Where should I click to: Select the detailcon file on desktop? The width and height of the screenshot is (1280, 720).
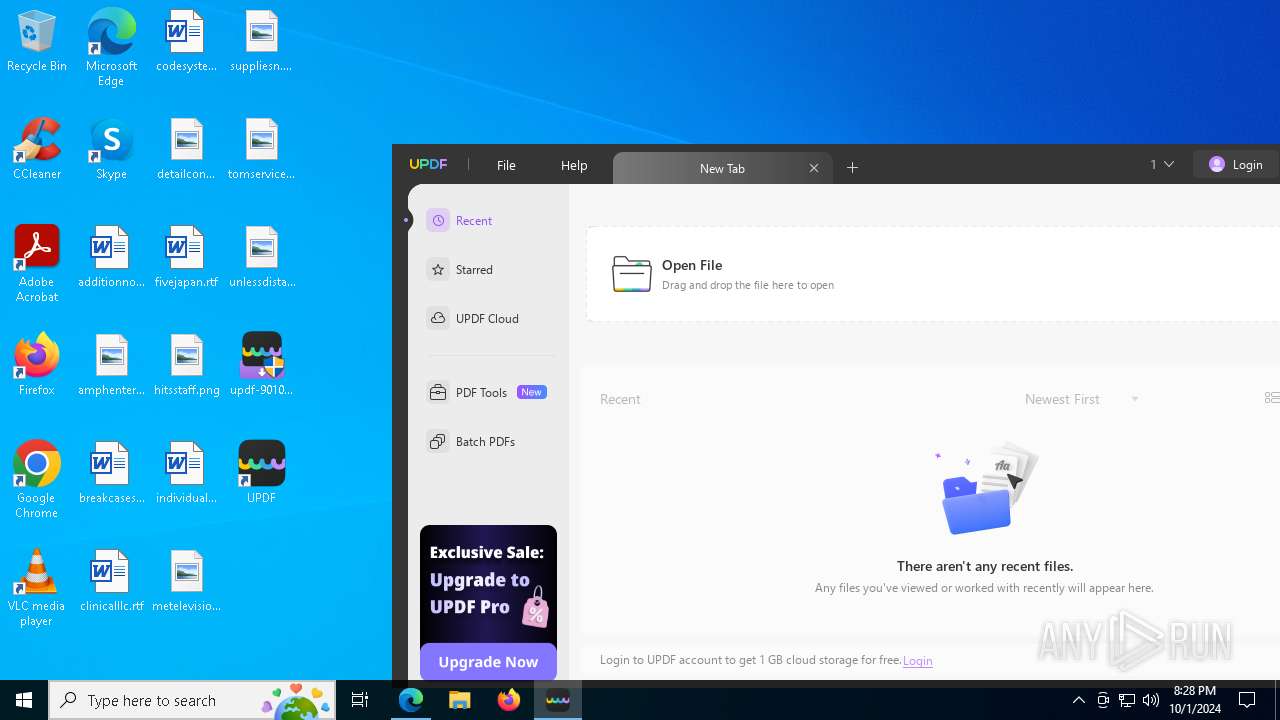click(x=186, y=149)
